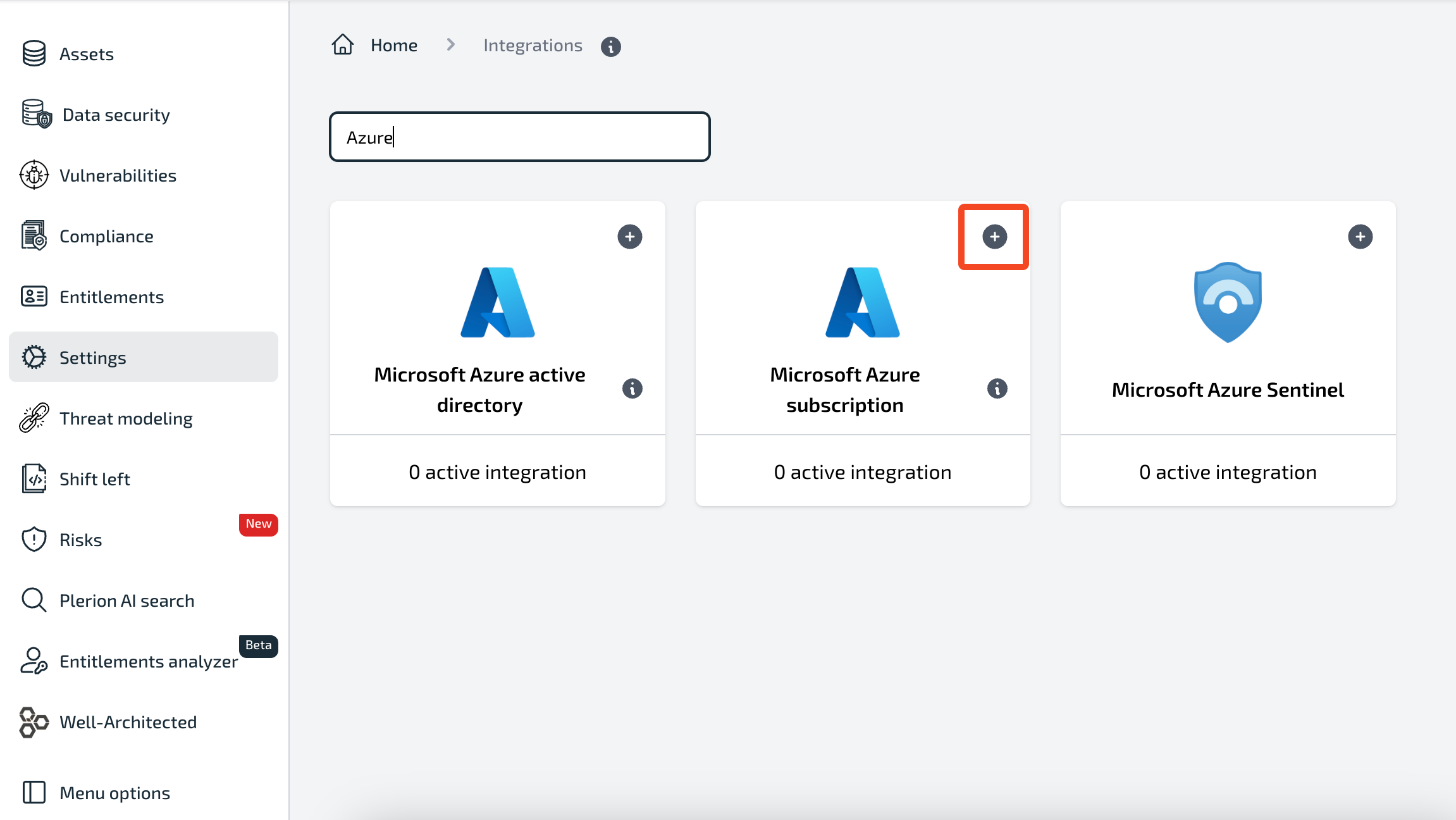
Task: Open Threat modeling page
Action: (x=144, y=419)
